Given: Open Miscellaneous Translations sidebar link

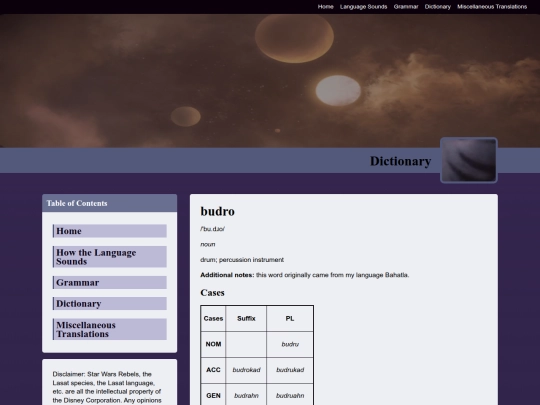Looking at the screenshot, I should coord(110,330).
